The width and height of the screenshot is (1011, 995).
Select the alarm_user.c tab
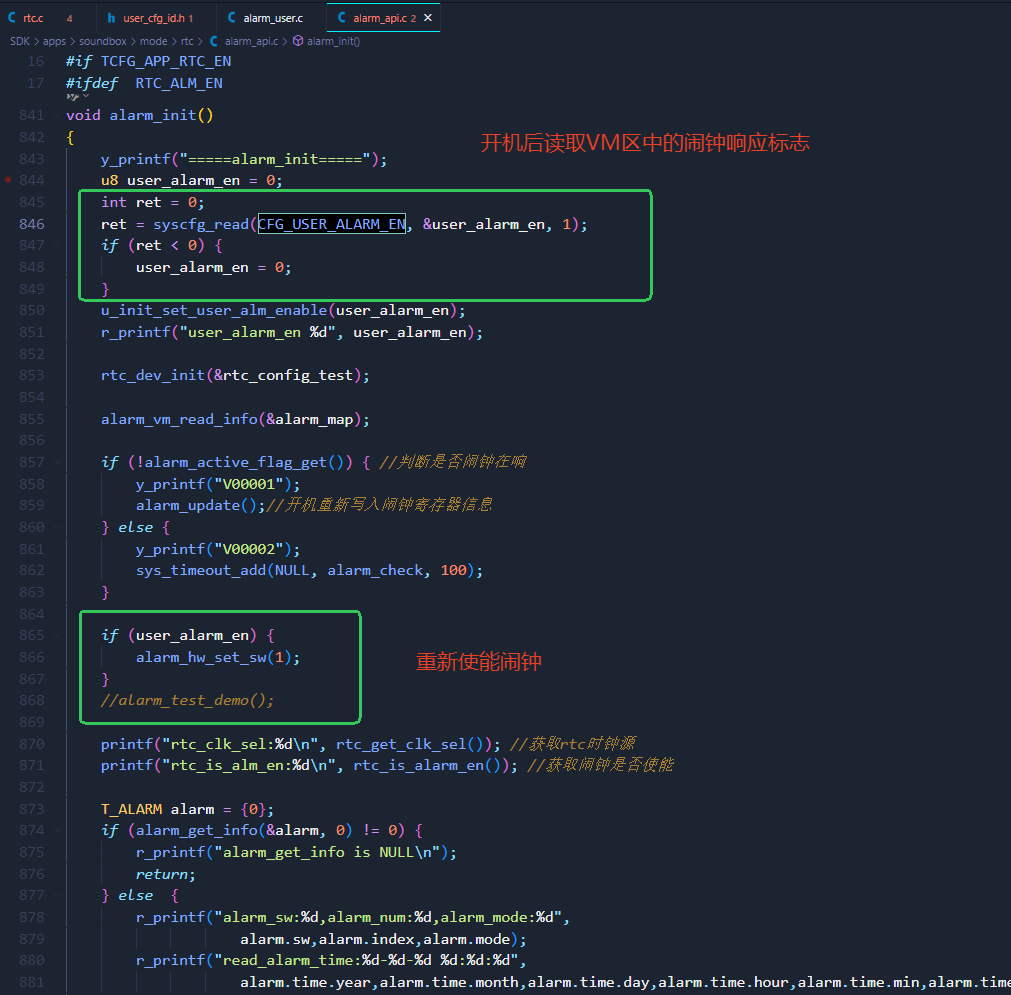coord(271,18)
